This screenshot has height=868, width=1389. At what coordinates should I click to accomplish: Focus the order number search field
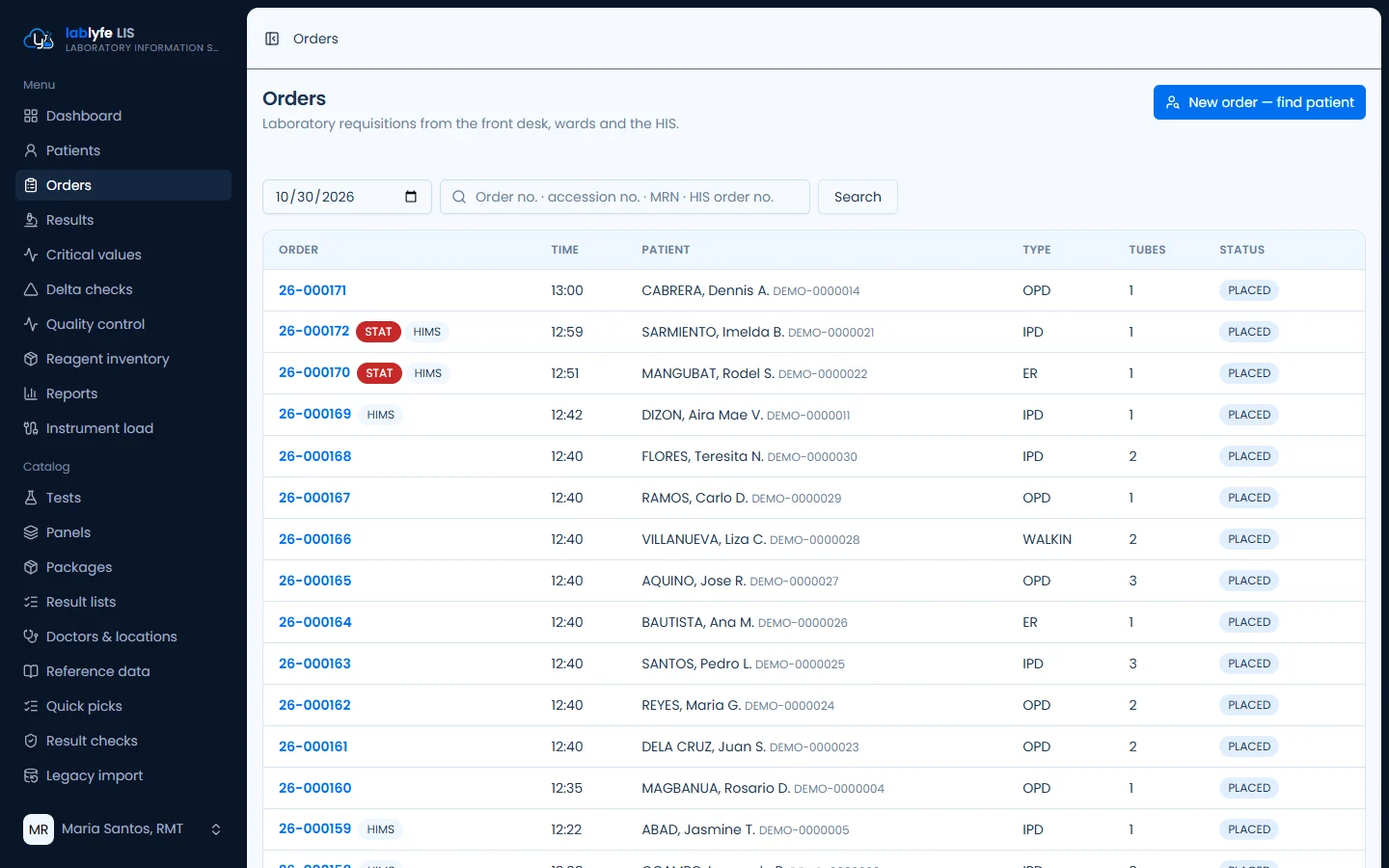coord(625,197)
